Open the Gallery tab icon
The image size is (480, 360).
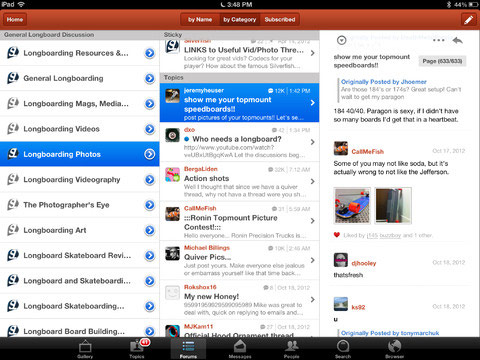(x=85, y=349)
